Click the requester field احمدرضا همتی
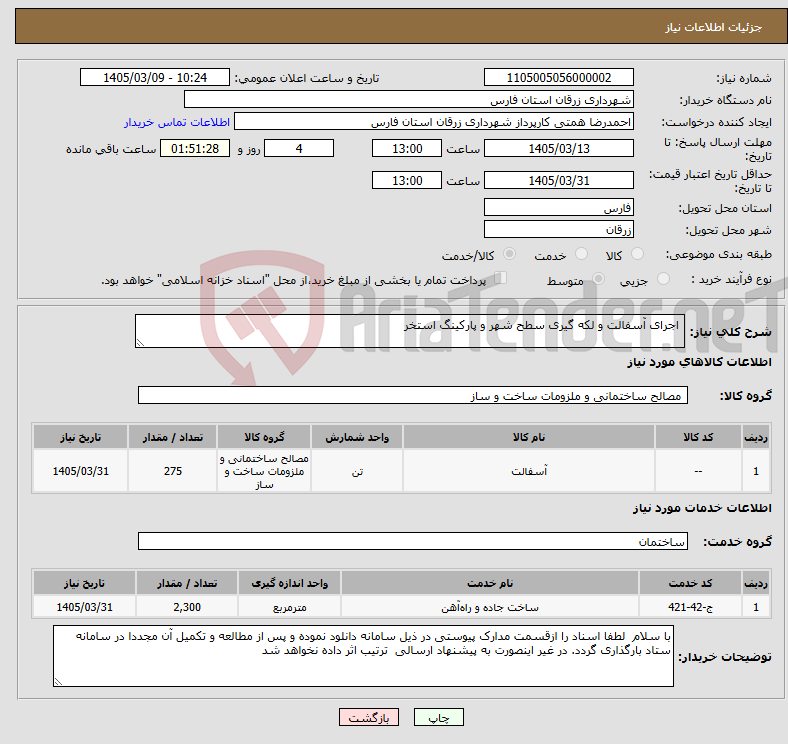This screenshot has height=744, width=788. pos(434,122)
